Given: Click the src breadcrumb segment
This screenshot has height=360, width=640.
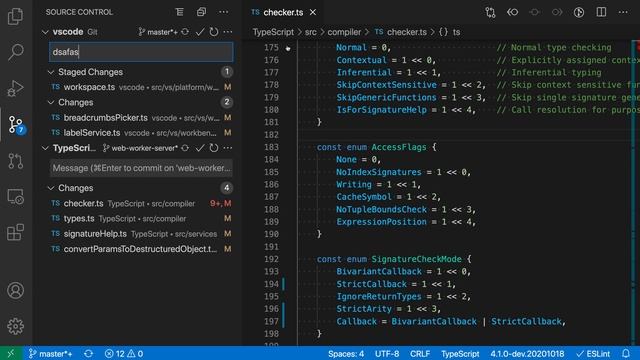Looking at the screenshot, I should coord(311,32).
